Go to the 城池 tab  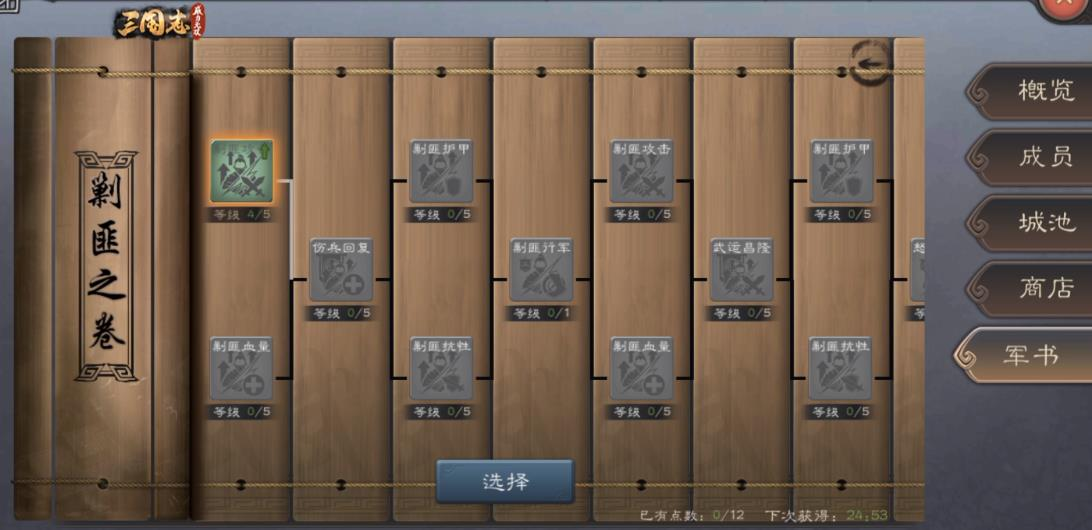click(1031, 223)
